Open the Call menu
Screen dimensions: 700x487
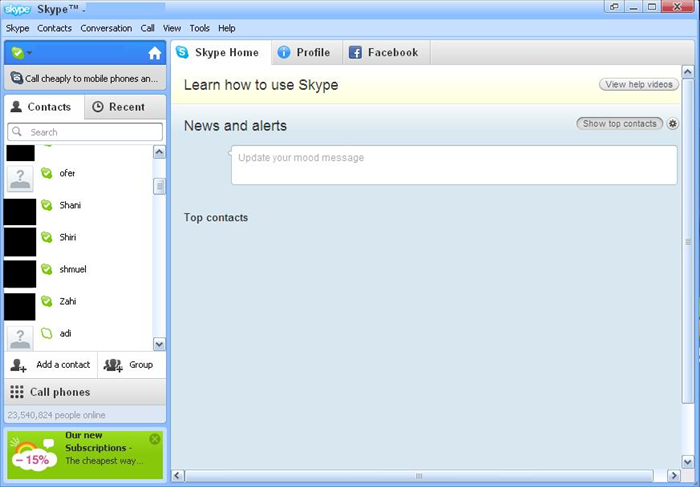pyautogui.click(x=147, y=28)
